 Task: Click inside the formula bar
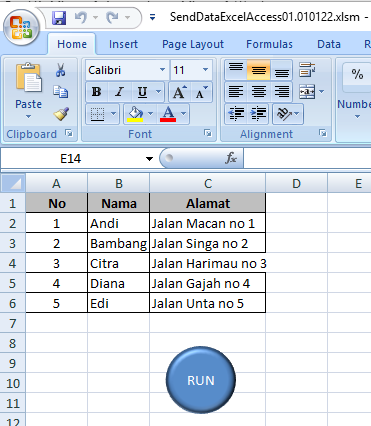point(307,159)
